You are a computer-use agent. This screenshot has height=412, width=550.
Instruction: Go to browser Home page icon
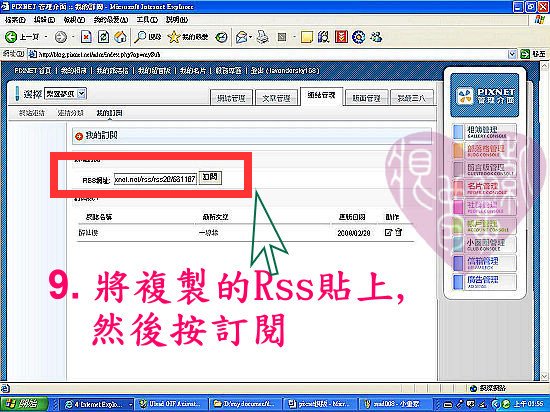(120, 36)
